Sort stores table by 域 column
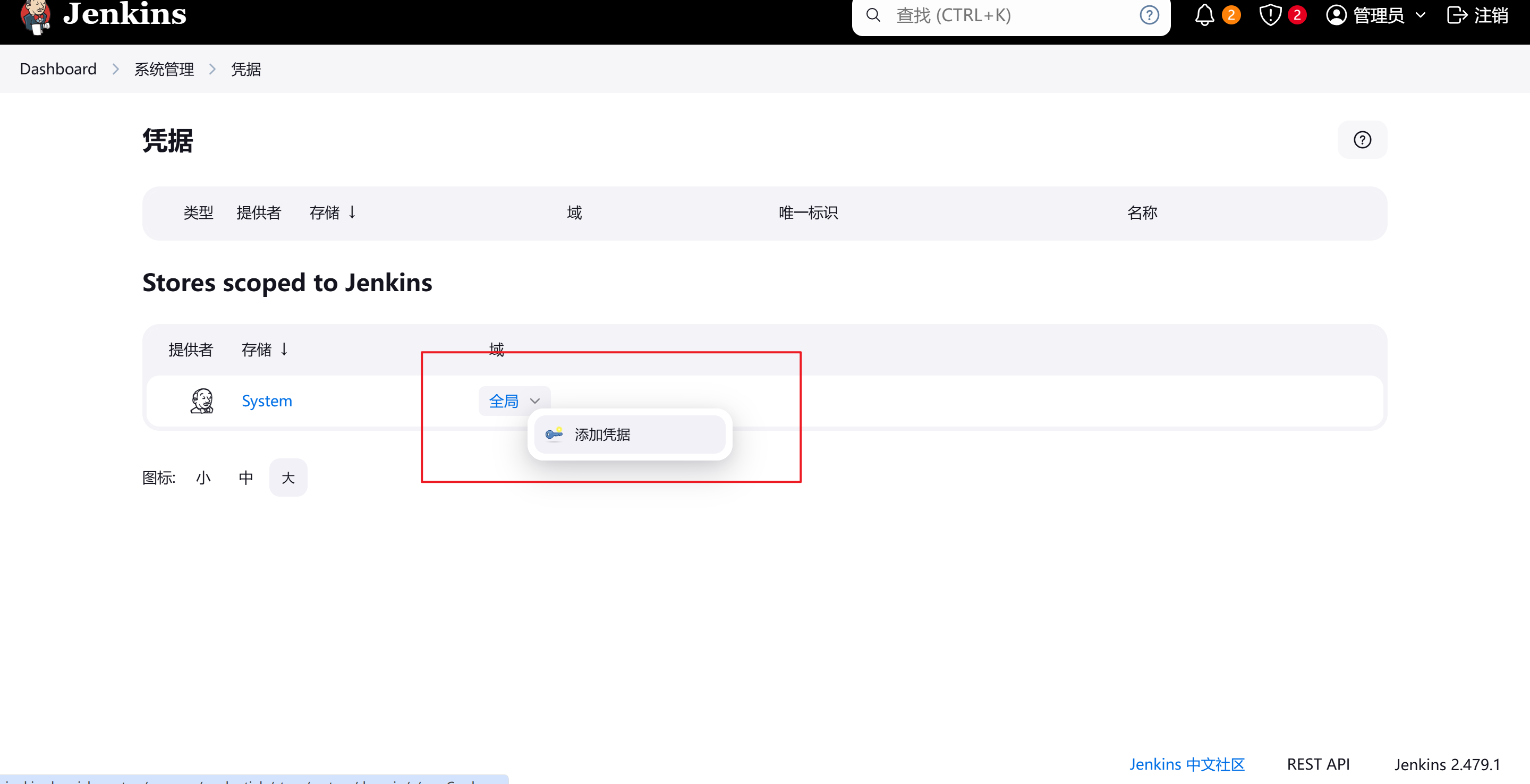 pos(497,349)
